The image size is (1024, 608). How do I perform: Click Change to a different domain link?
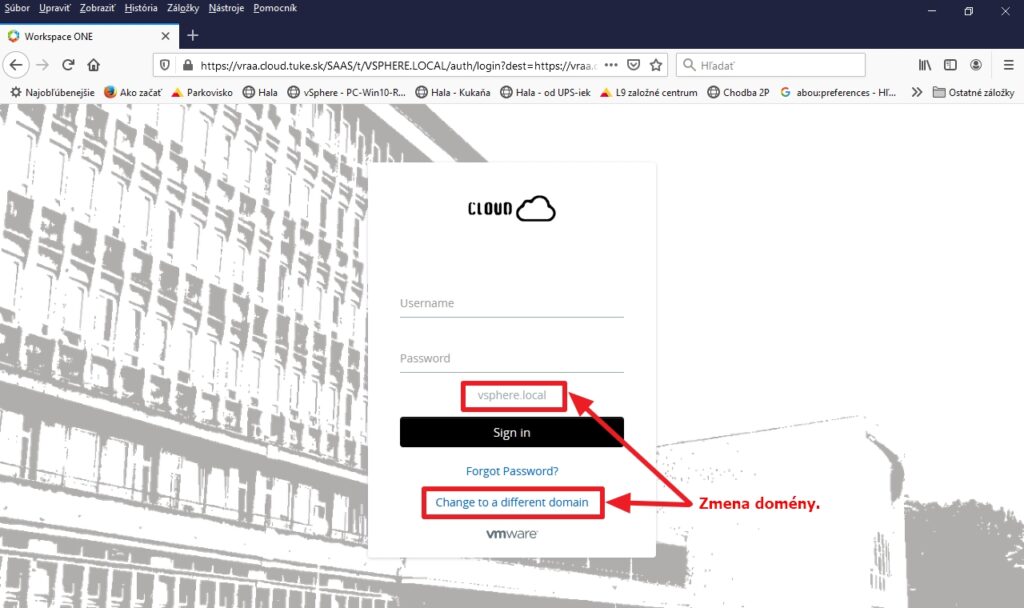(512, 502)
